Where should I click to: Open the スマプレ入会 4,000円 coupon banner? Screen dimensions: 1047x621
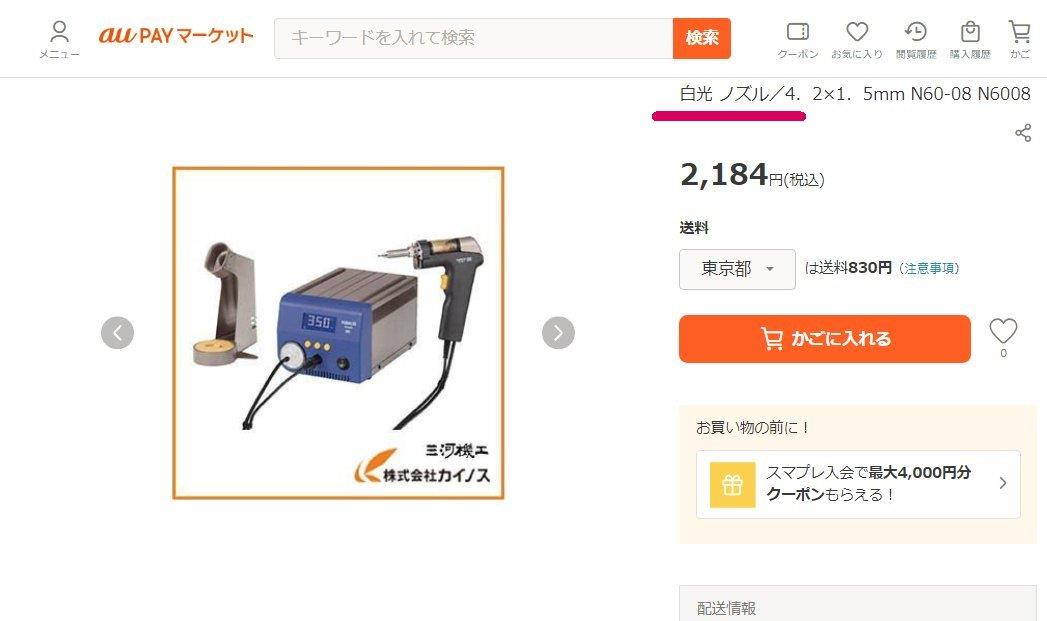click(858, 484)
